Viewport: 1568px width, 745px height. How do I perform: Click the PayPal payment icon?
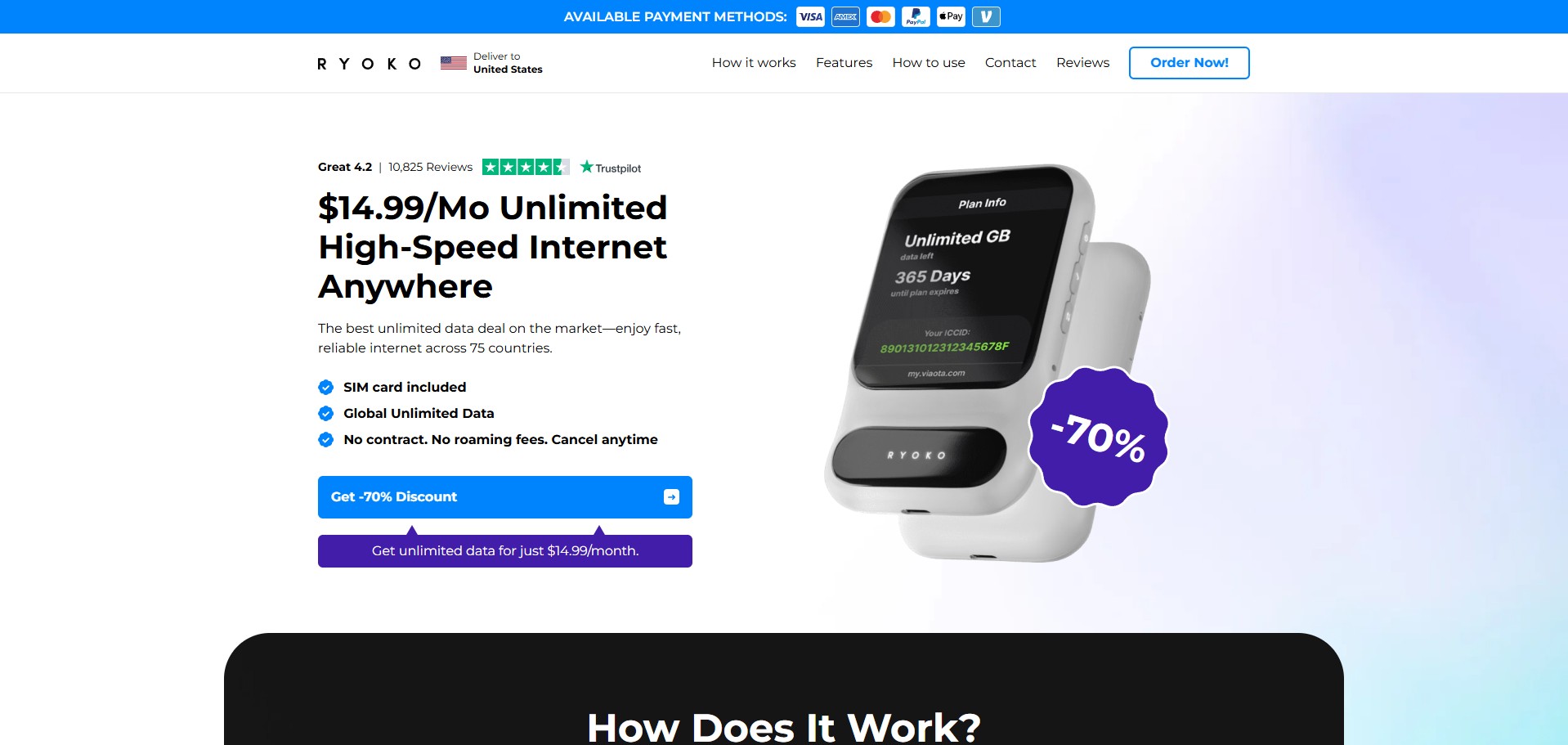pos(916,16)
